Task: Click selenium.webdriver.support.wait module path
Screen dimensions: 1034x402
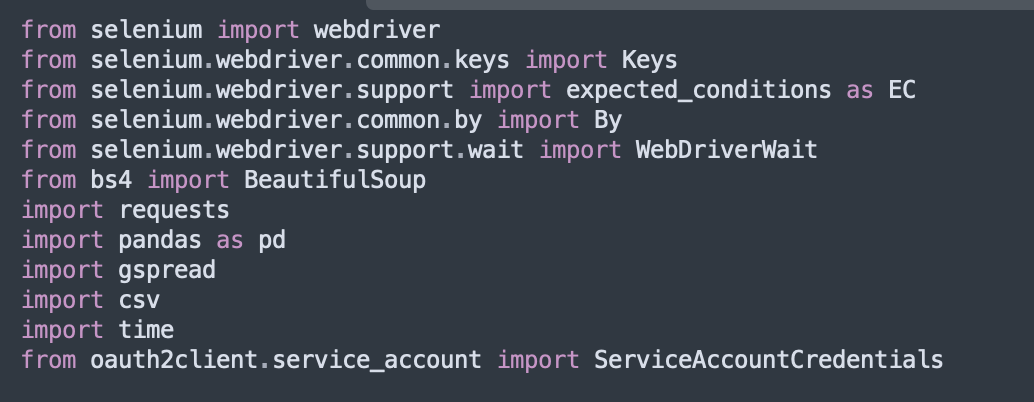Action: pyautogui.click(x=307, y=150)
